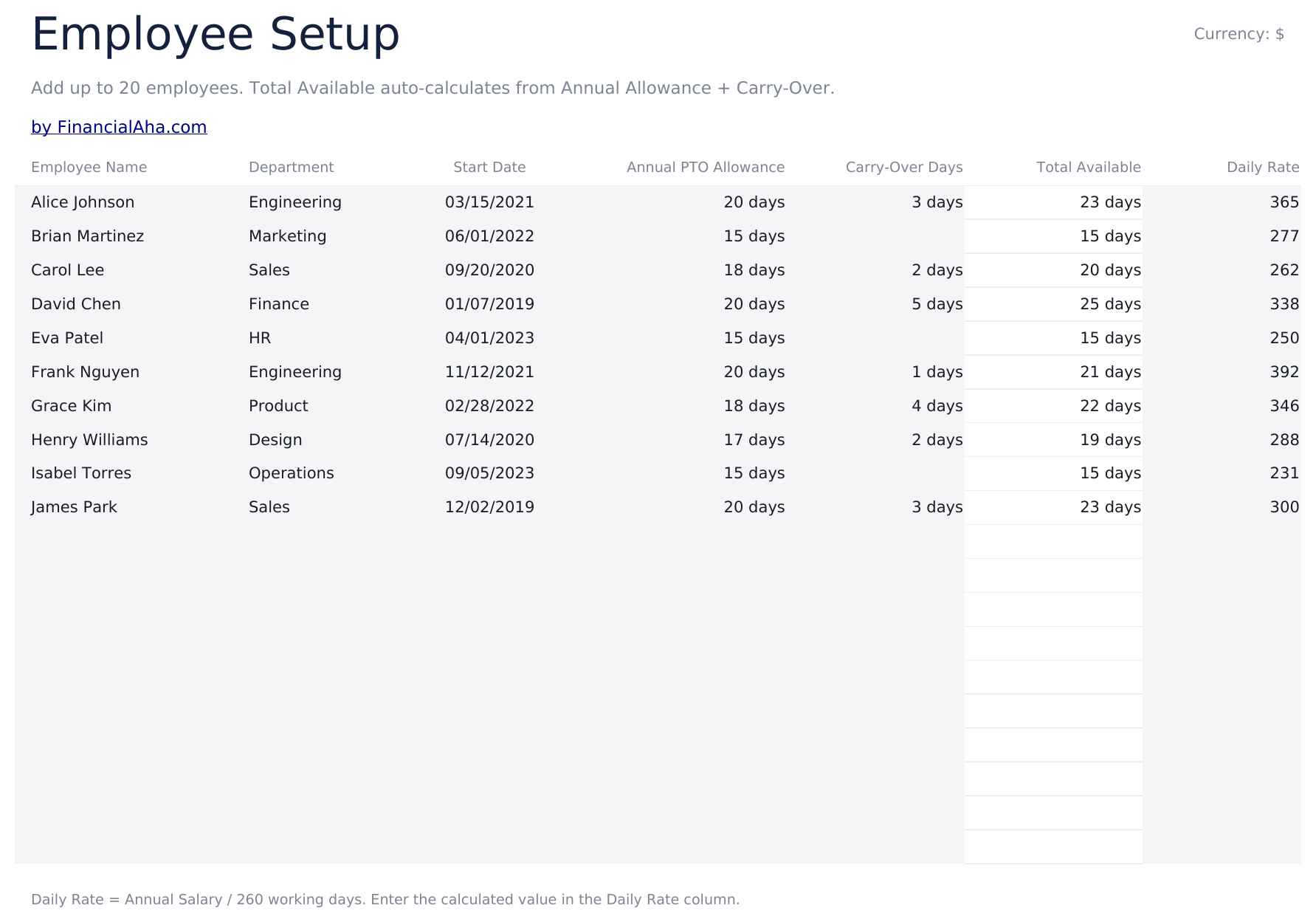The height and width of the screenshot is (922, 1316).
Task: Click the Design department cell
Action: click(275, 440)
